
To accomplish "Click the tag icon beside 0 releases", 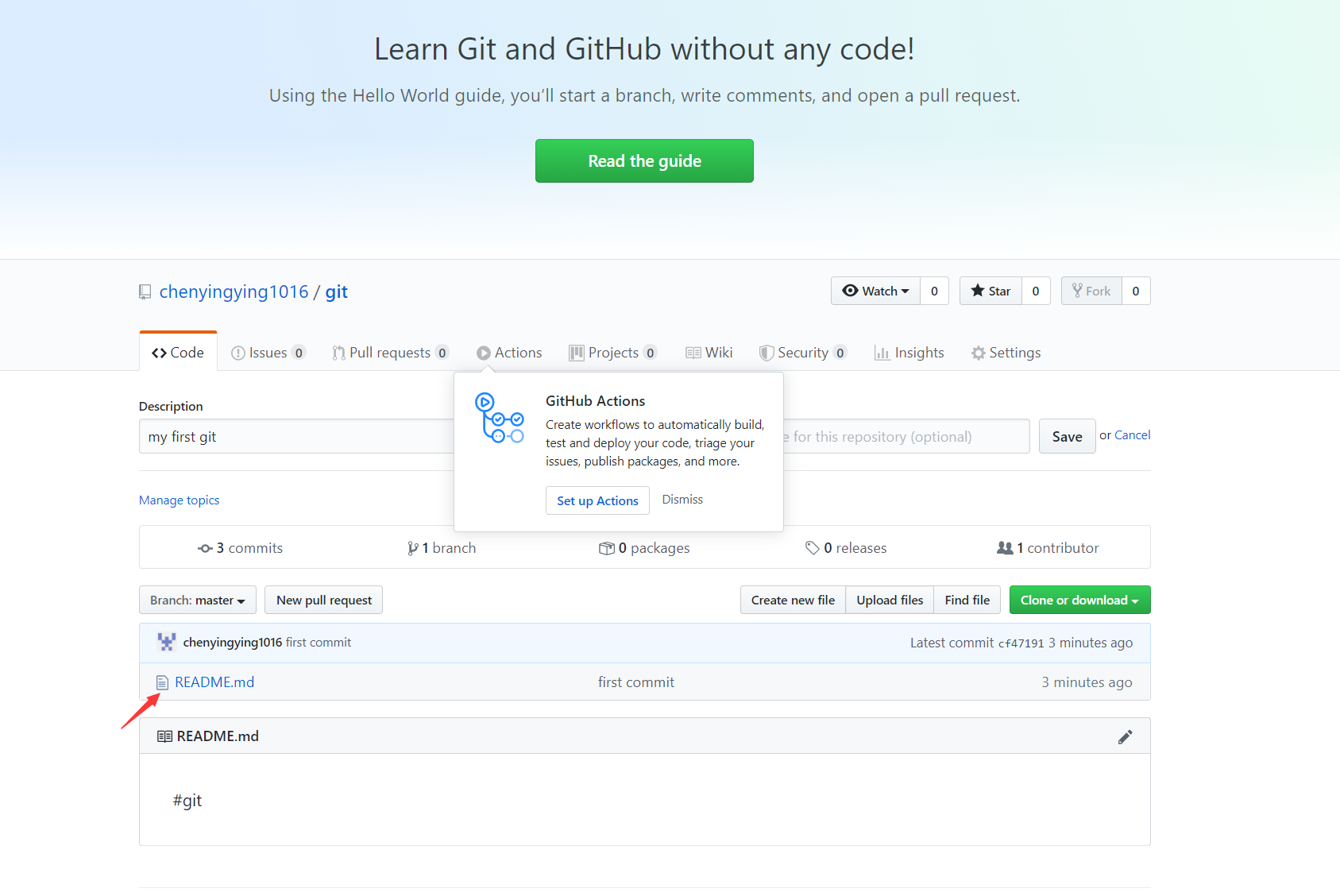I will pos(812,548).
